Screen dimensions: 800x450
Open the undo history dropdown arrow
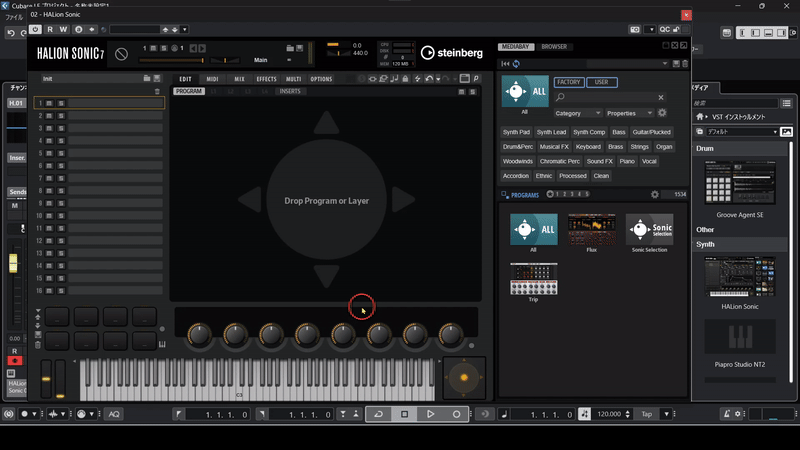point(438,79)
